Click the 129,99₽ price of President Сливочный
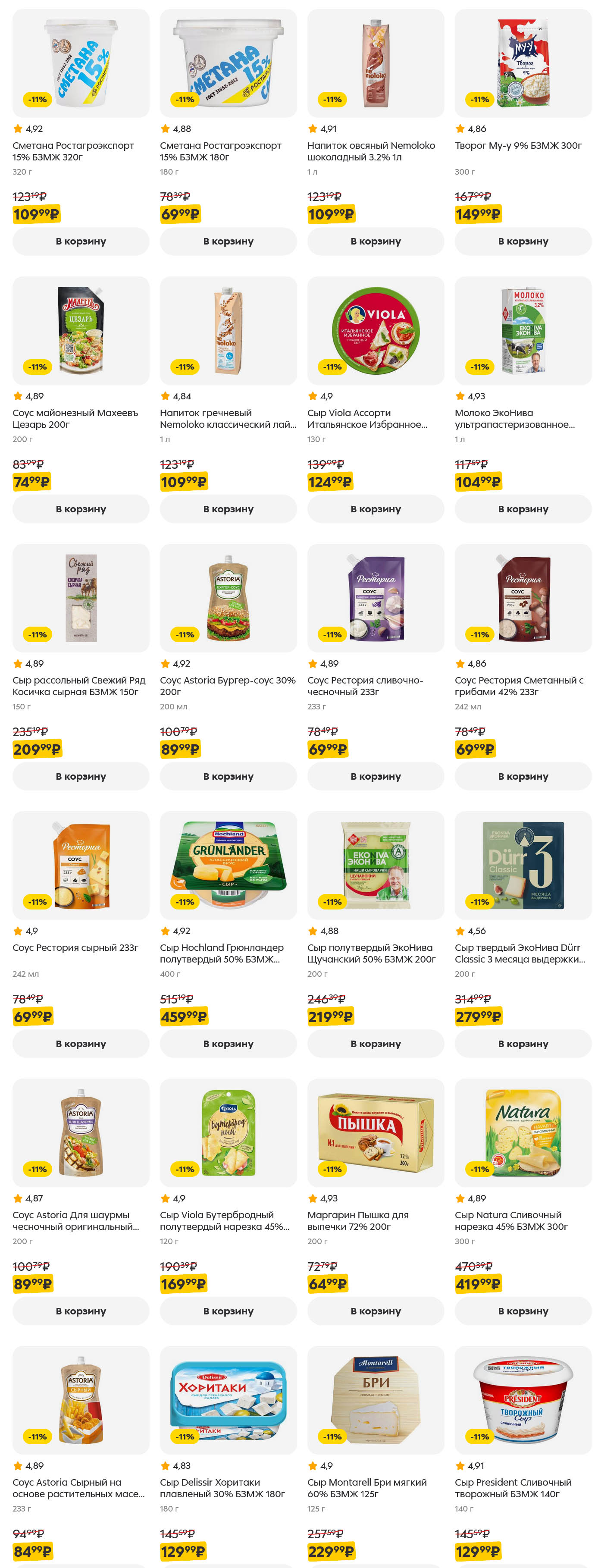This screenshot has height=1568, width=598. 478,1551
